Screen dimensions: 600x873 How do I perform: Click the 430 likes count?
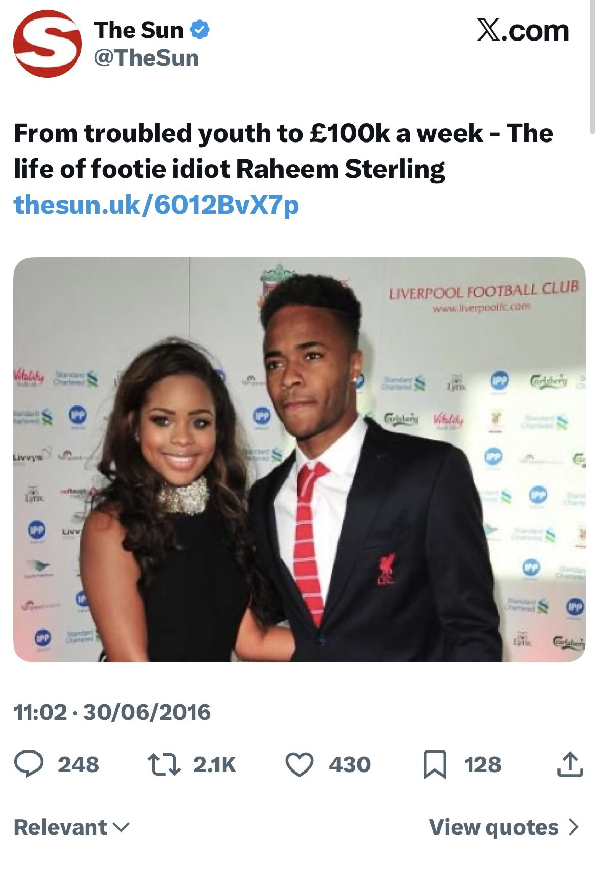coord(349,764)
